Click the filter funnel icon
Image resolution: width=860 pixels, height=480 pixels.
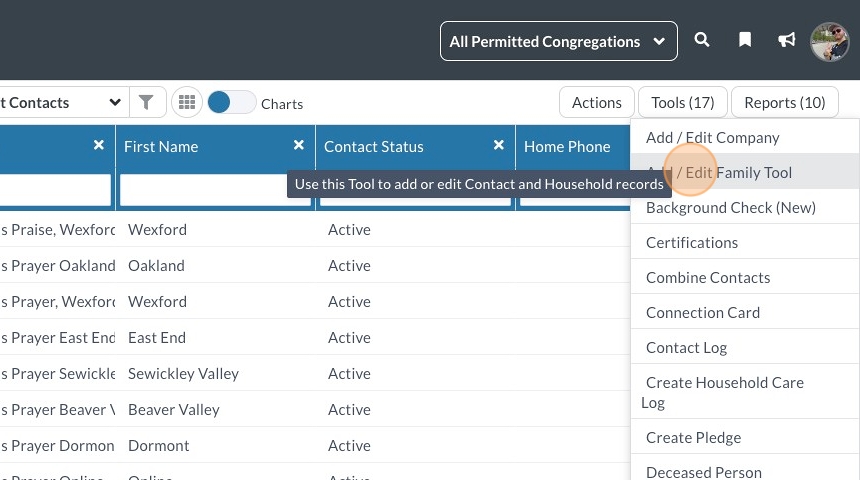pyautogui.click(x=146, y=102)
